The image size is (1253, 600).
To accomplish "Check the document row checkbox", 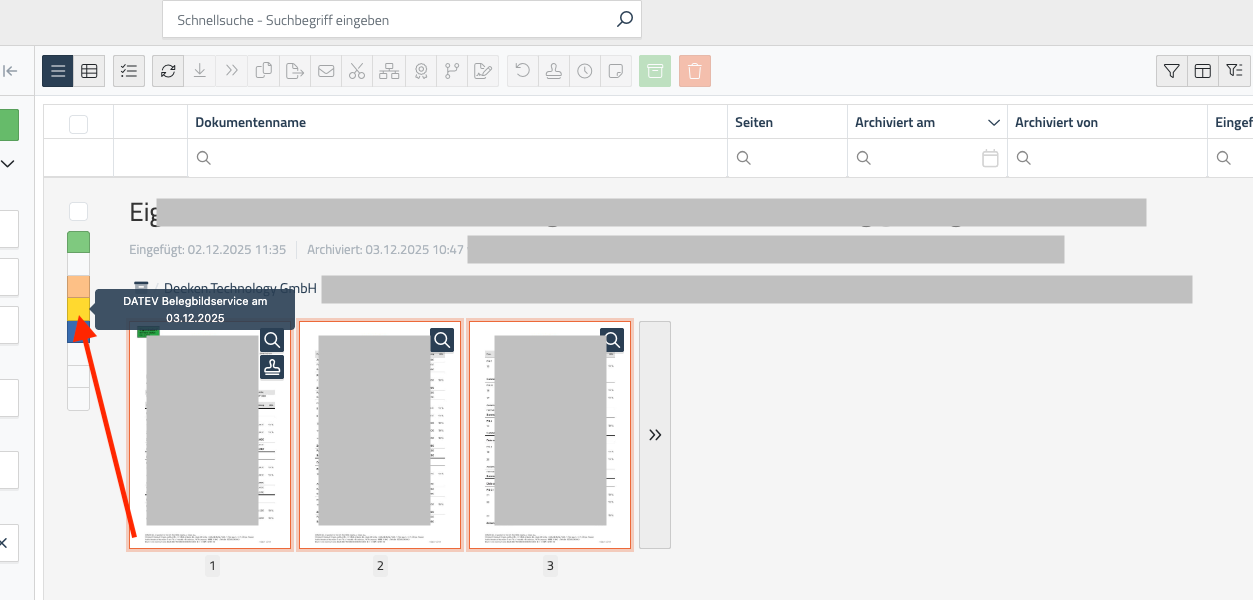I will coord(78,211).
